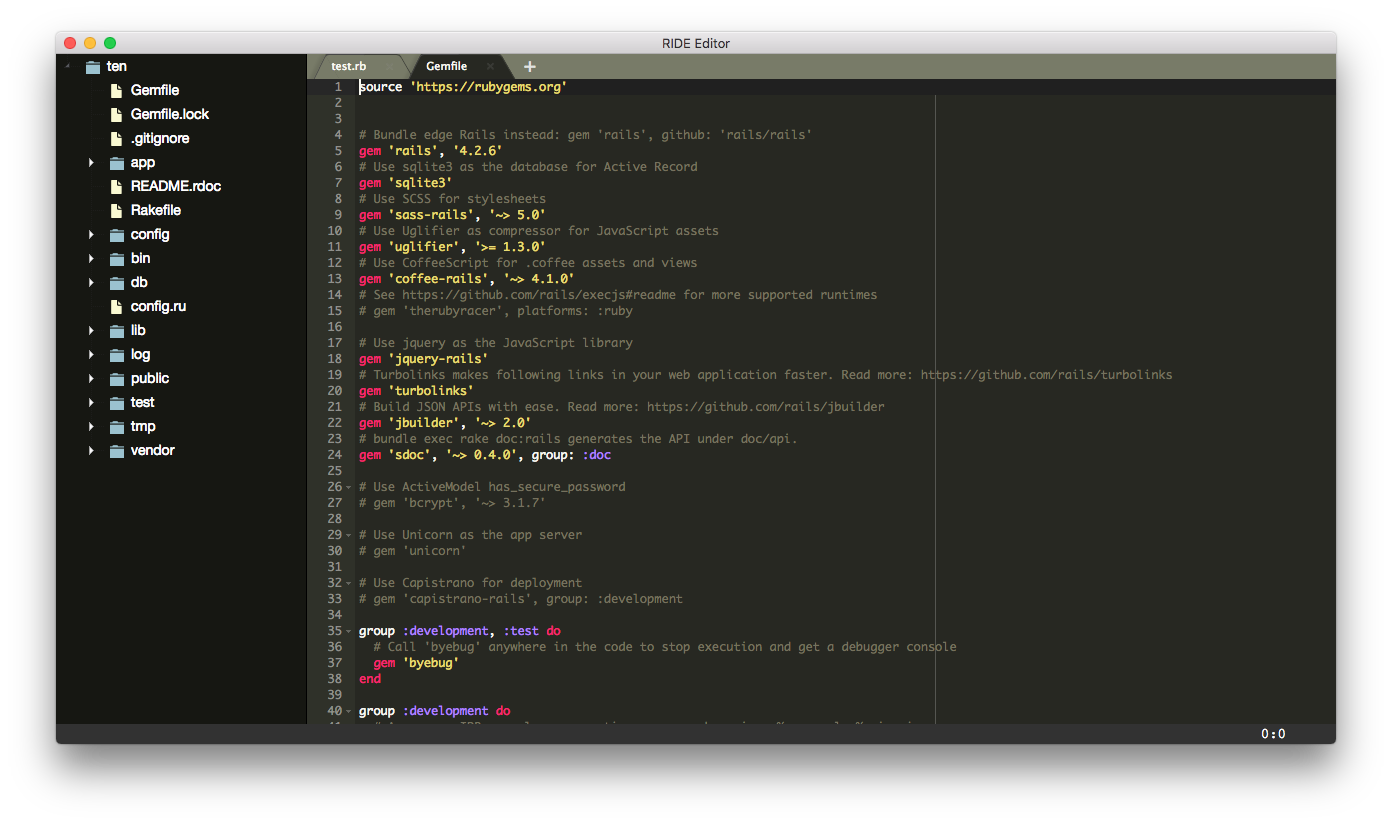Click the config.ru file icon
Screen dimensions: 1392x824
[x=116, y=306]
